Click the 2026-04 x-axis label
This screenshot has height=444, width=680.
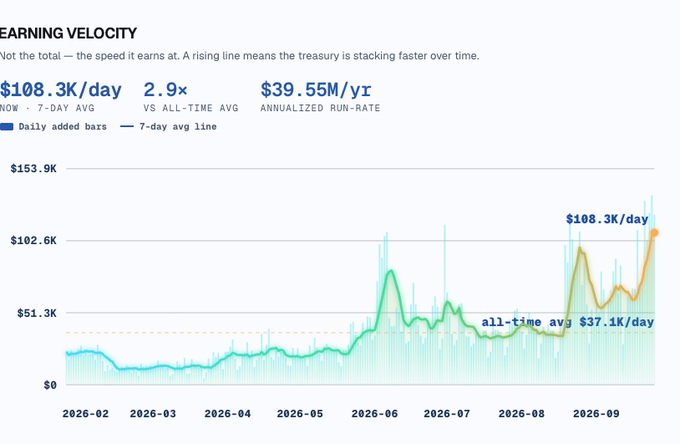tap(228, 414)
